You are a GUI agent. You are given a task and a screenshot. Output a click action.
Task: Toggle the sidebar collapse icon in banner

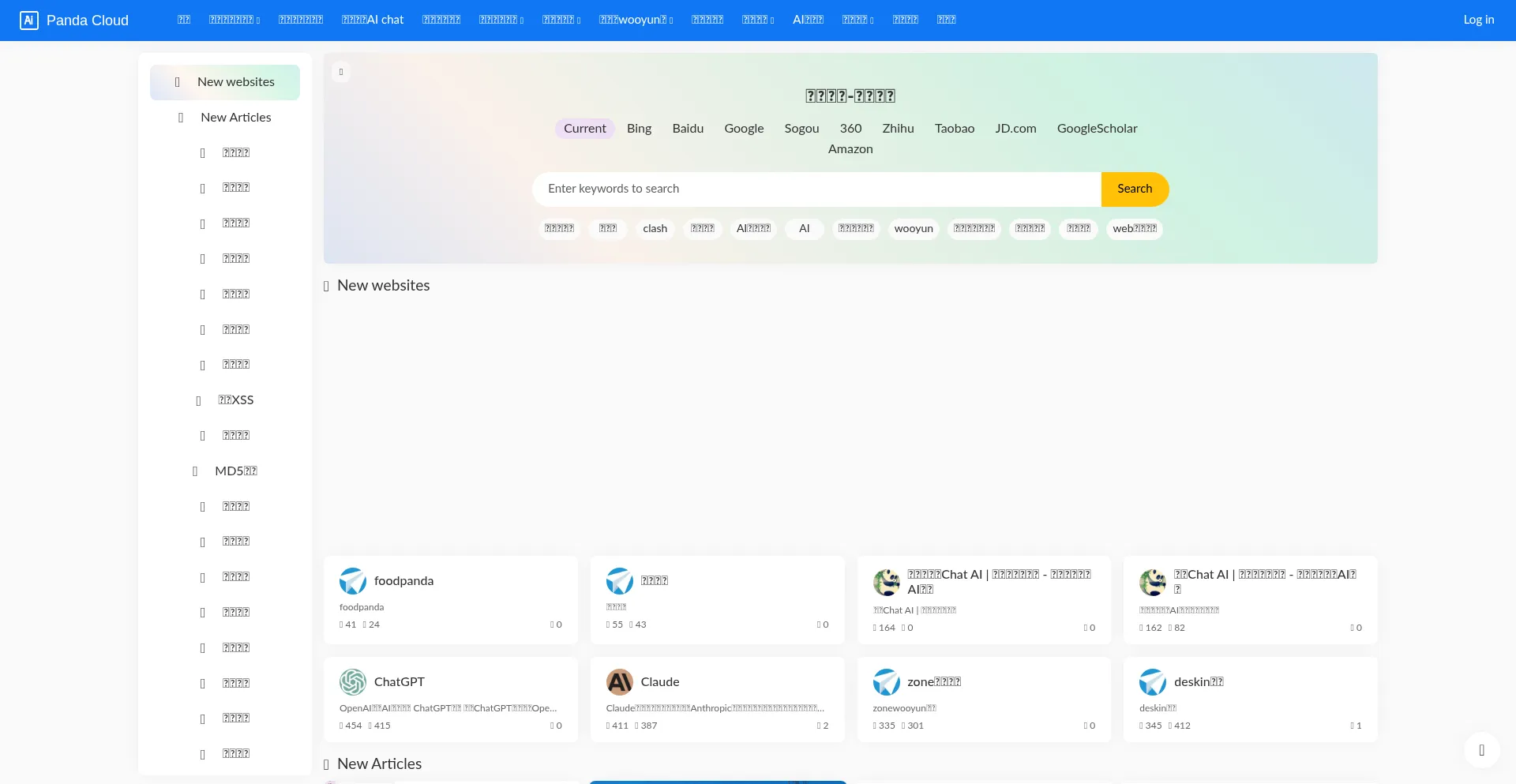coord(341,72)
